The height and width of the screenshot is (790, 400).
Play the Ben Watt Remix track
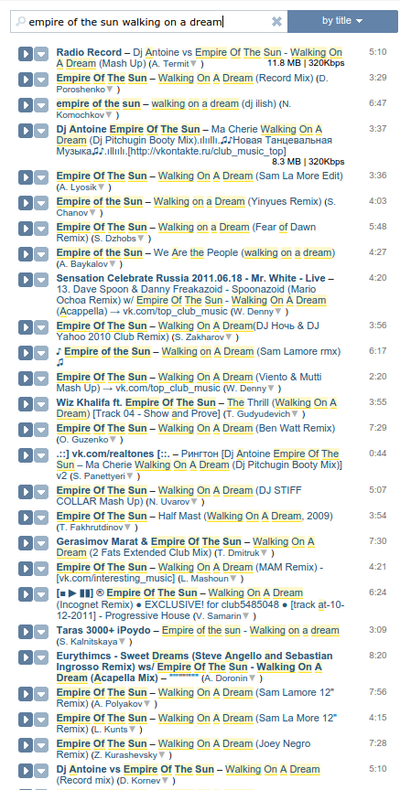click(x=25, y=430)
